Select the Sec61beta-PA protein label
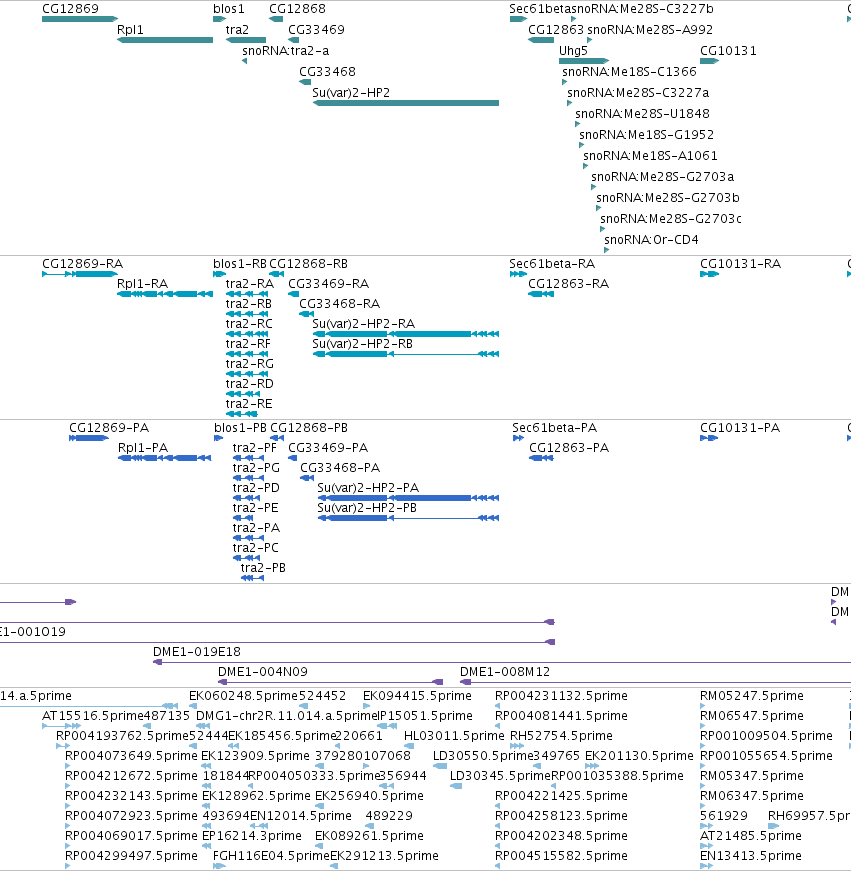This screenshot has height=871, width=851. point(554,428)
